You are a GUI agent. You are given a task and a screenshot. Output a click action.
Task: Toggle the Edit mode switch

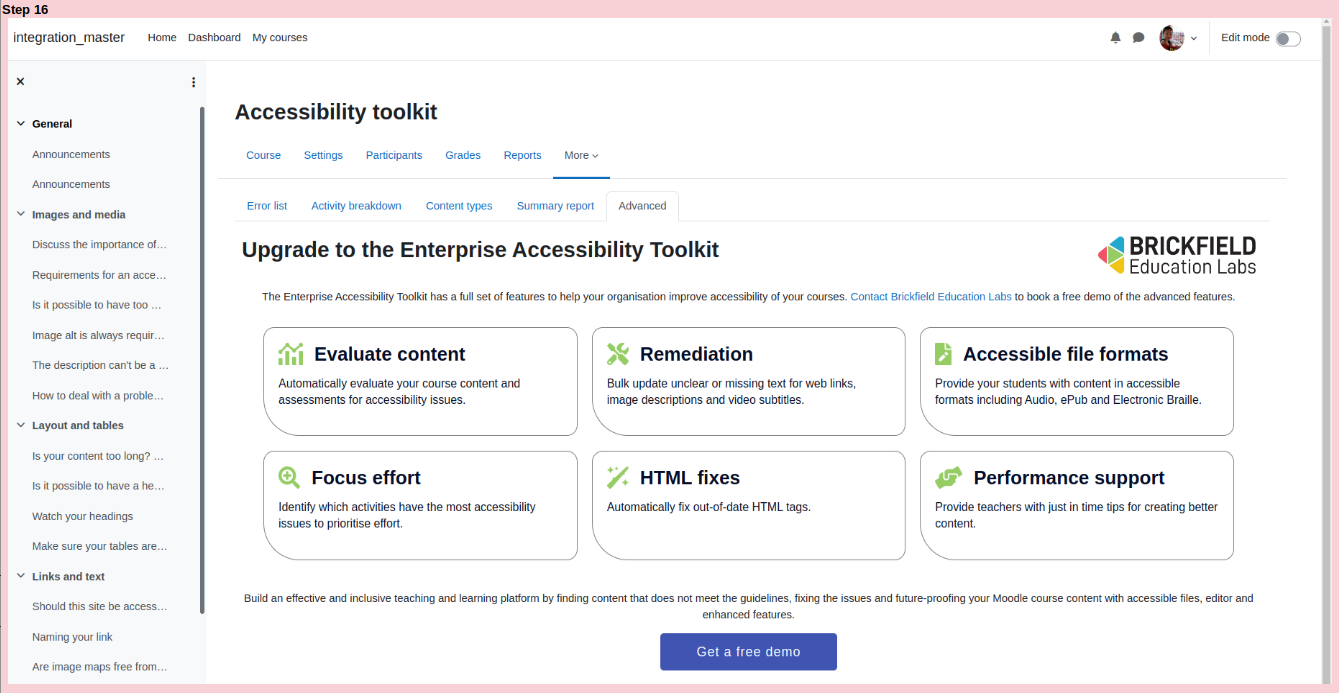click(1288, 39)
